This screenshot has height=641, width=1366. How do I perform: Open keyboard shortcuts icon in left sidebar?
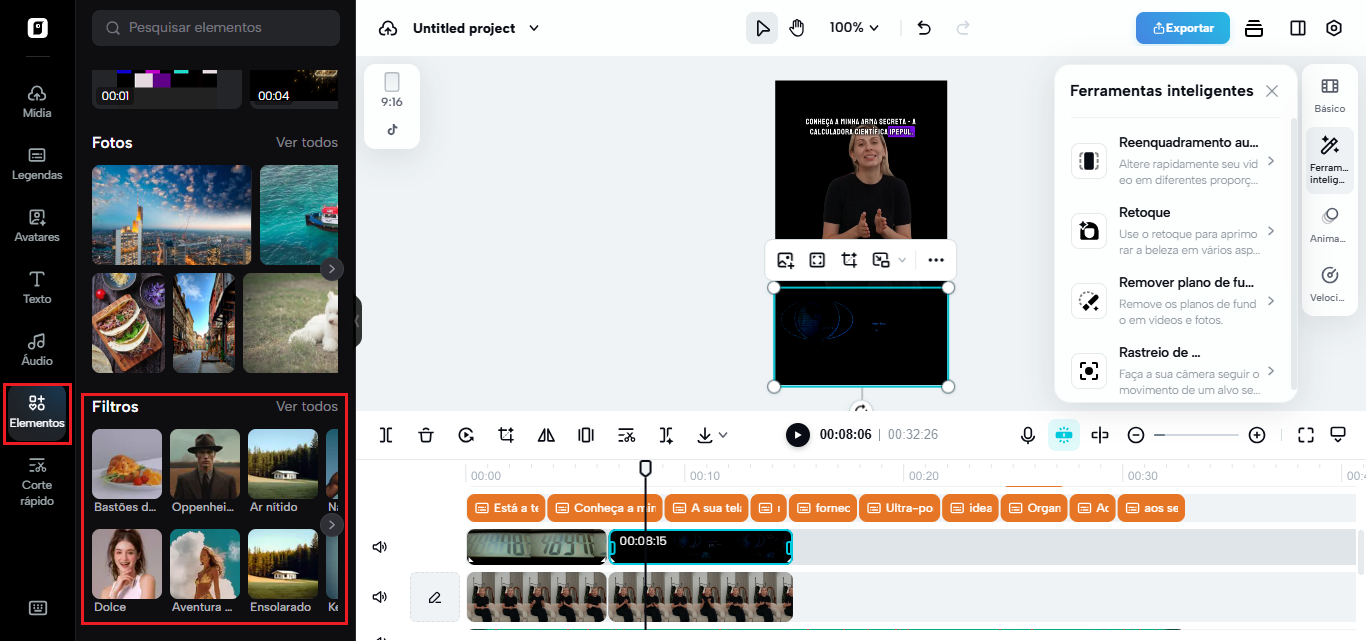(x=37, y=607)
